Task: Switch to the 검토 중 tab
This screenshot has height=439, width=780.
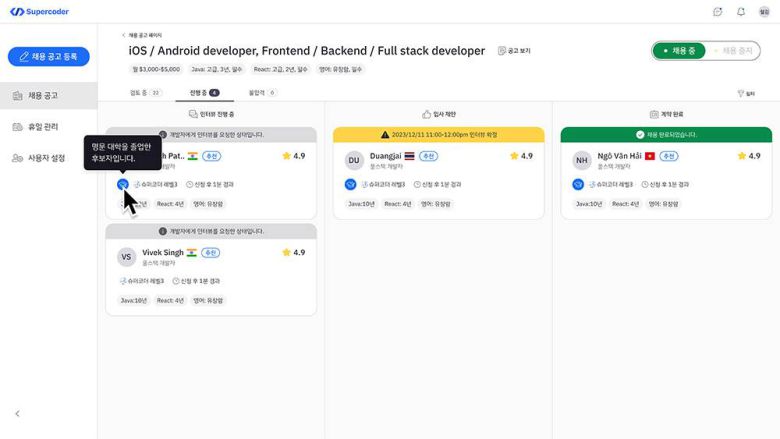Action: pyautogui.click(x=145, y=92)
